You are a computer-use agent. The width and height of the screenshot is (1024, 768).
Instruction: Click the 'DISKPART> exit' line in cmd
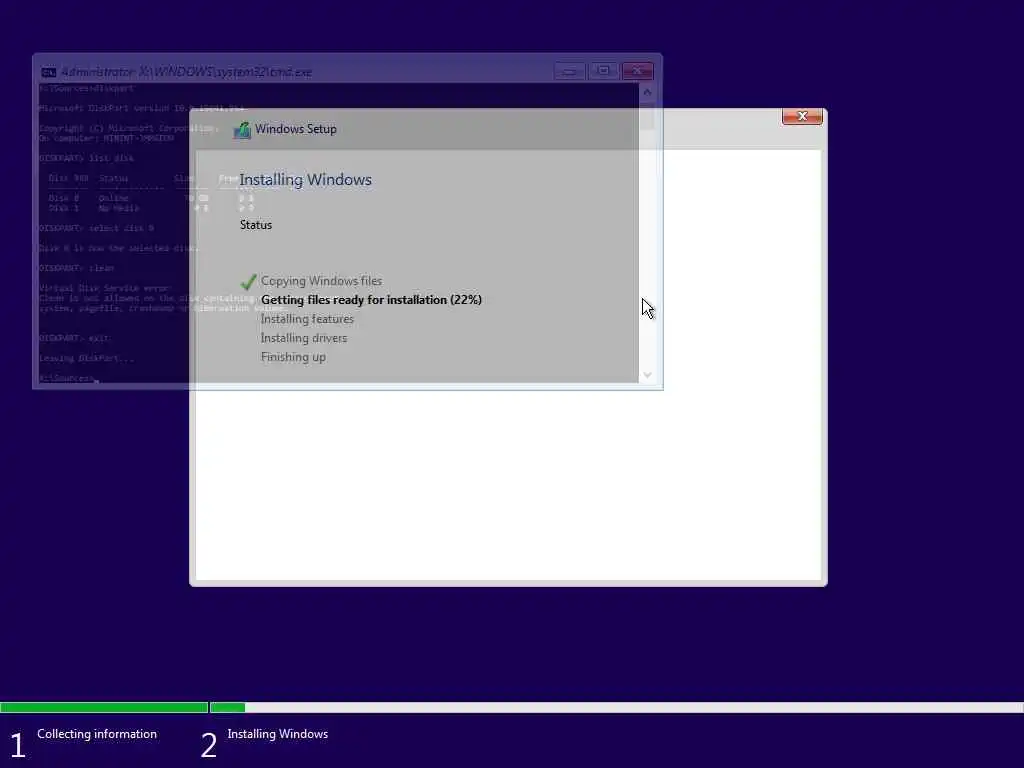pyautogui.click(x=74, y=338)
